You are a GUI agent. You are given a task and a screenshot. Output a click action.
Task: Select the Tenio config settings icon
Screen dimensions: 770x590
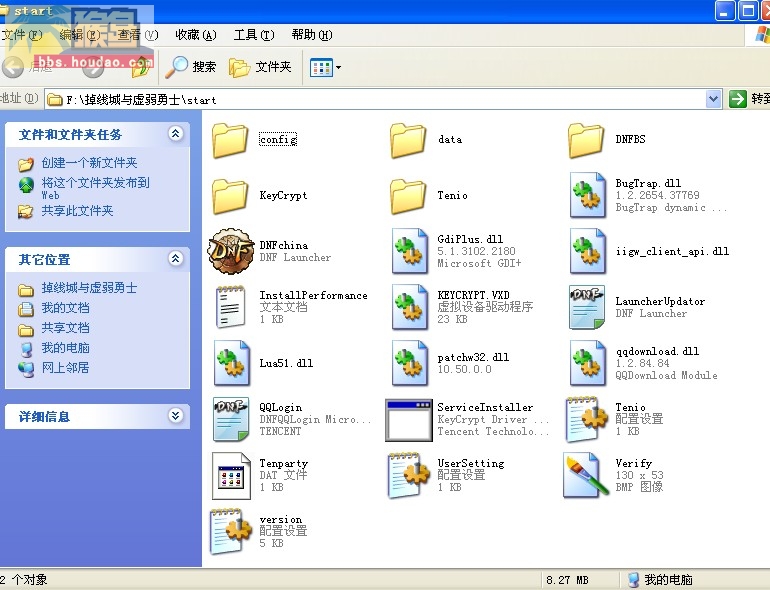[x=587, y=419]
